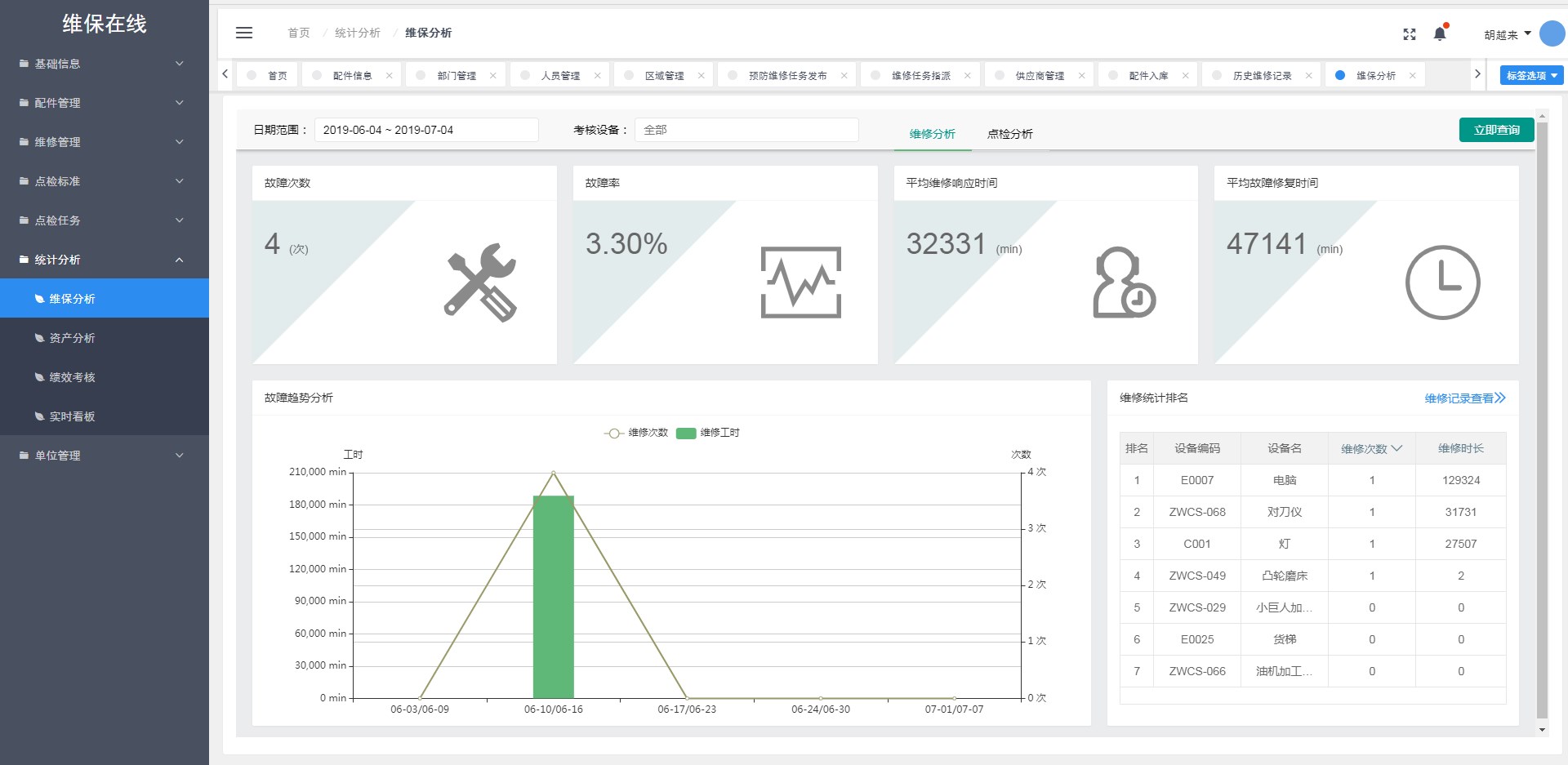This screenshot has height=765, width=1568.
Task: Click leaf icon beside 资产分析
Action: click(39, 338)
